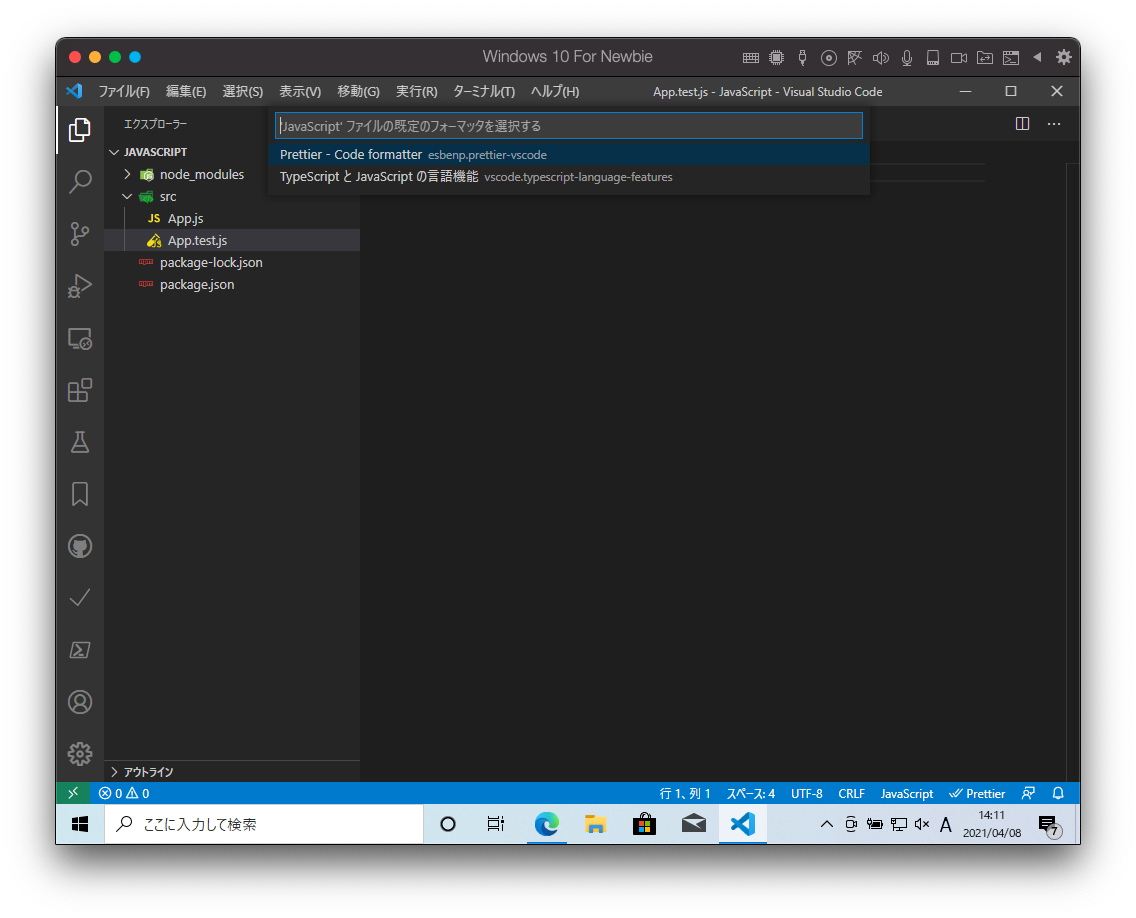Open the Windows Start menu

click(x=80, y=825)
